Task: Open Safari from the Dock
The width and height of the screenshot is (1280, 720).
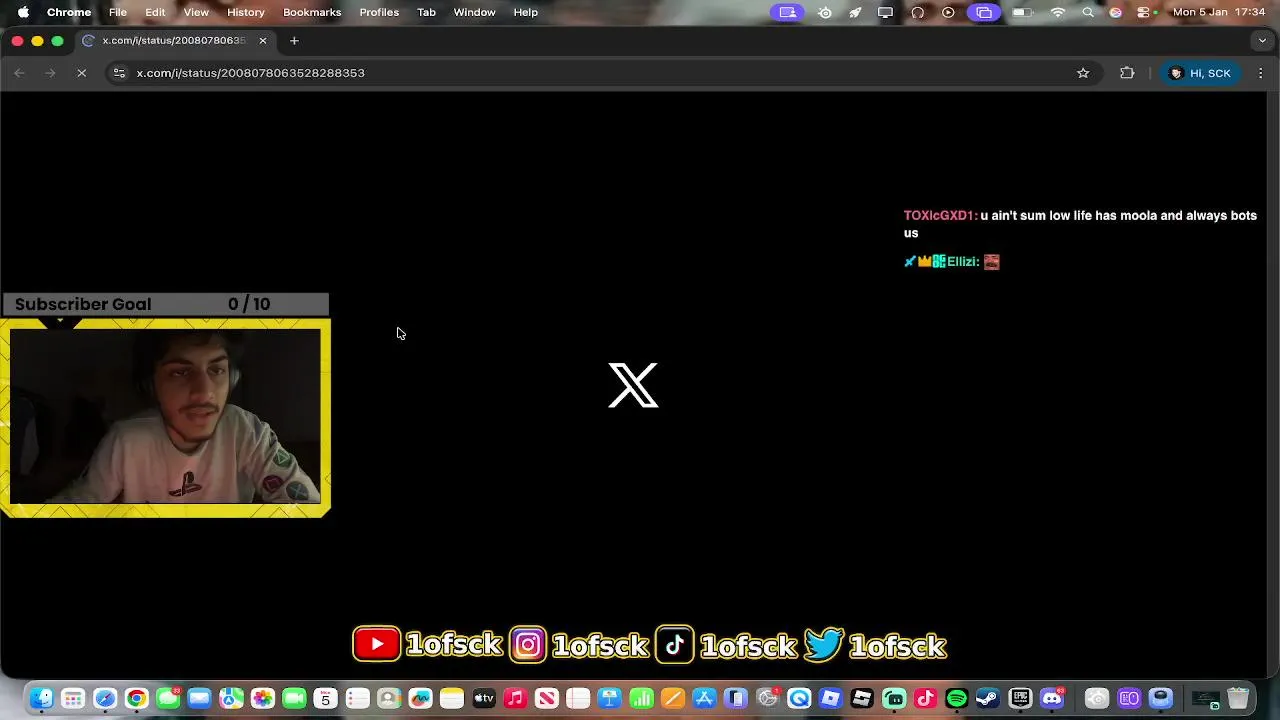Action: 105,698
